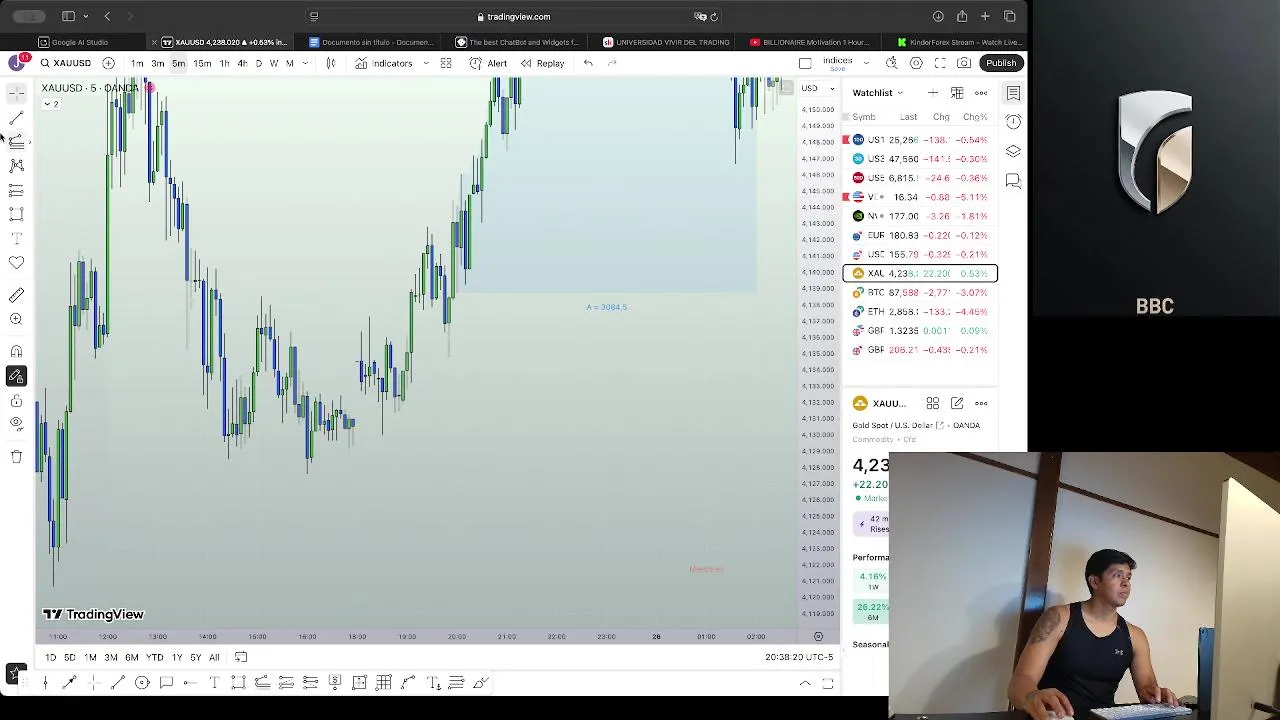Open the watchlist more options menu
Viewport: 1280px width, 720px height.
[981, 93]
